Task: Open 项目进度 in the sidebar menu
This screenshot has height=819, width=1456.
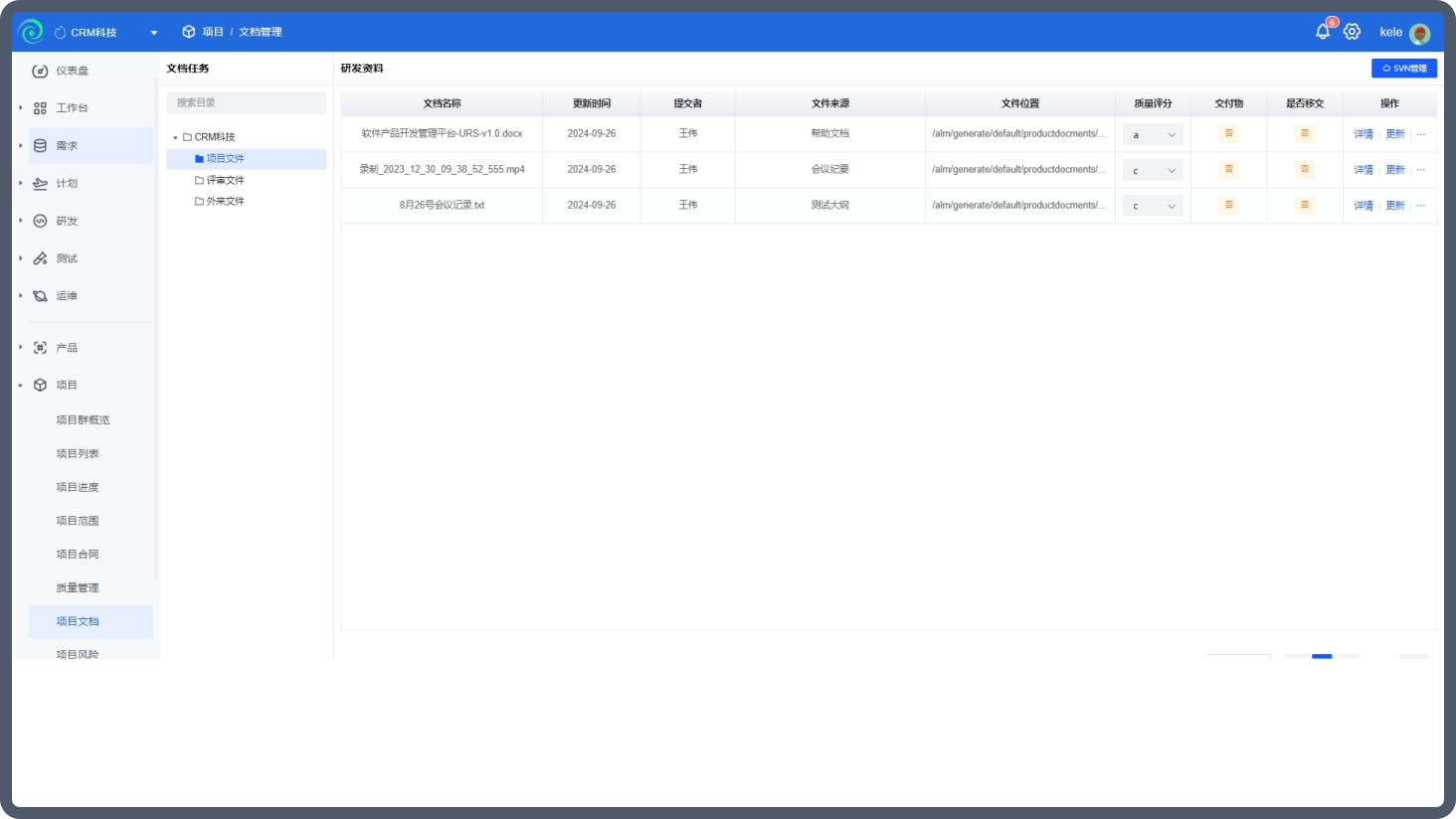Action: pyautogui.click(x=78, y=487)
